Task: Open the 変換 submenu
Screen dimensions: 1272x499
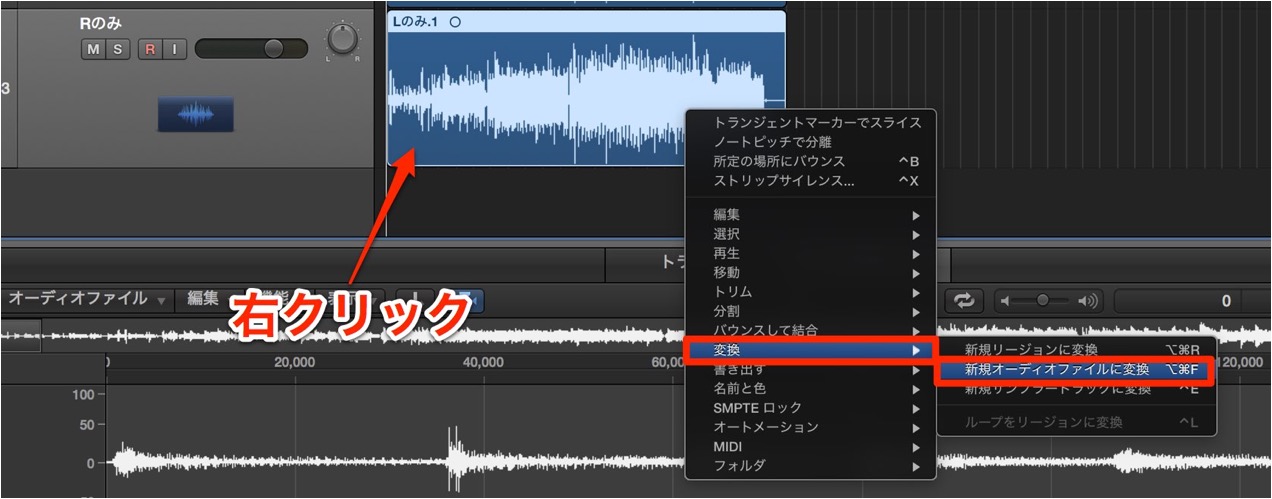Action: click(811, 350)
